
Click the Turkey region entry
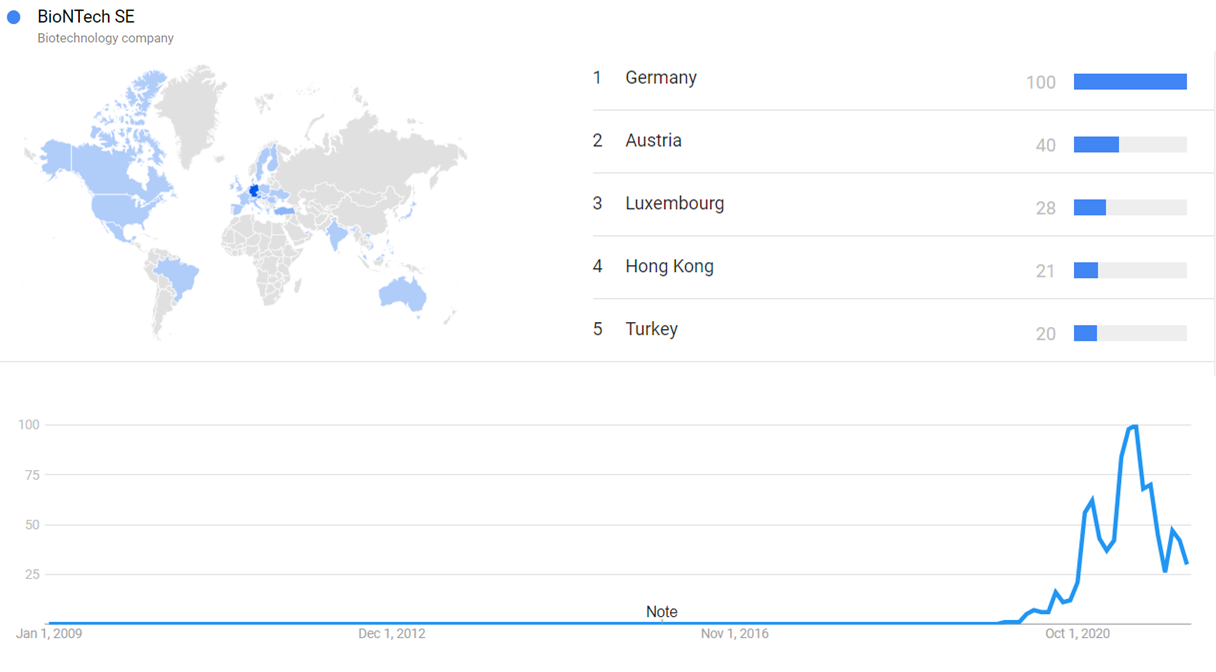point(651,330)
